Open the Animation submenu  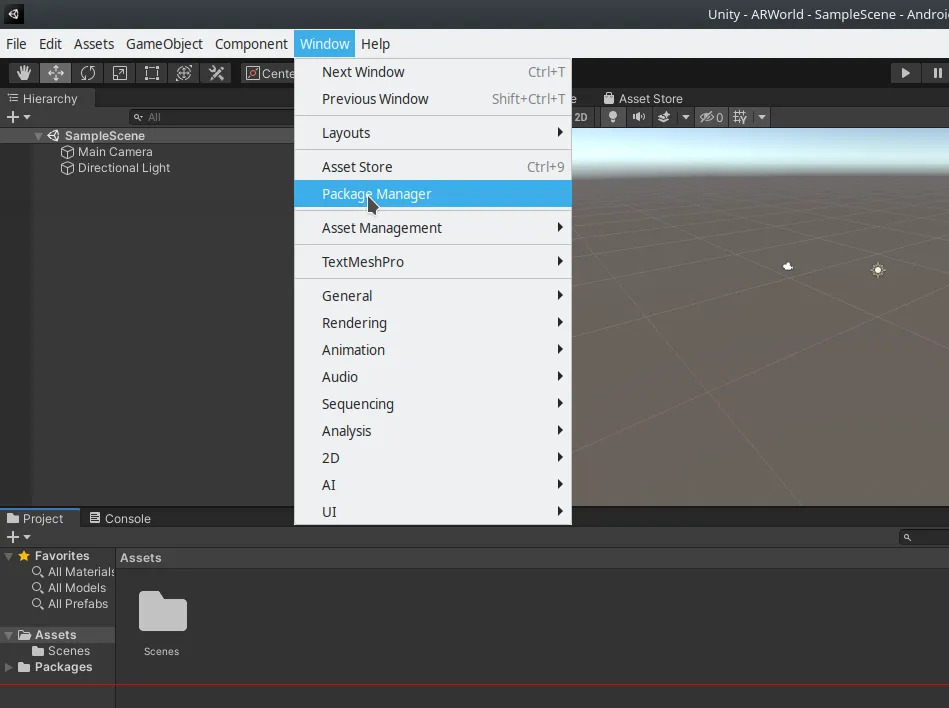click(433, 350)
